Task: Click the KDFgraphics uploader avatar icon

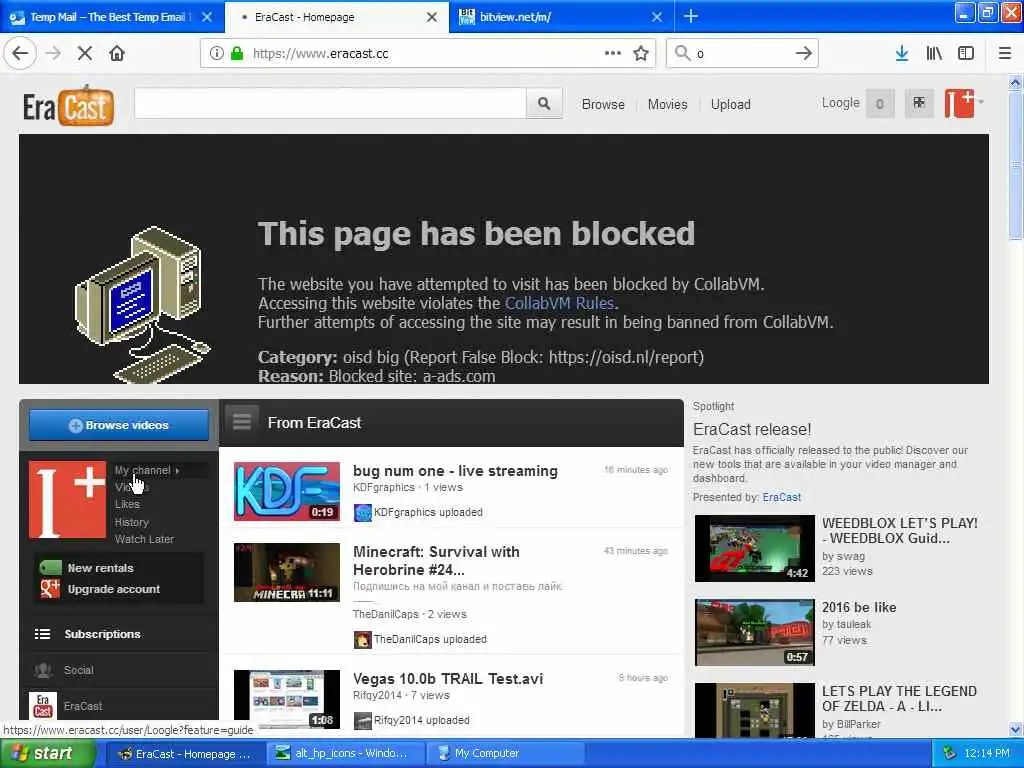Action: [x=362, y=513]
